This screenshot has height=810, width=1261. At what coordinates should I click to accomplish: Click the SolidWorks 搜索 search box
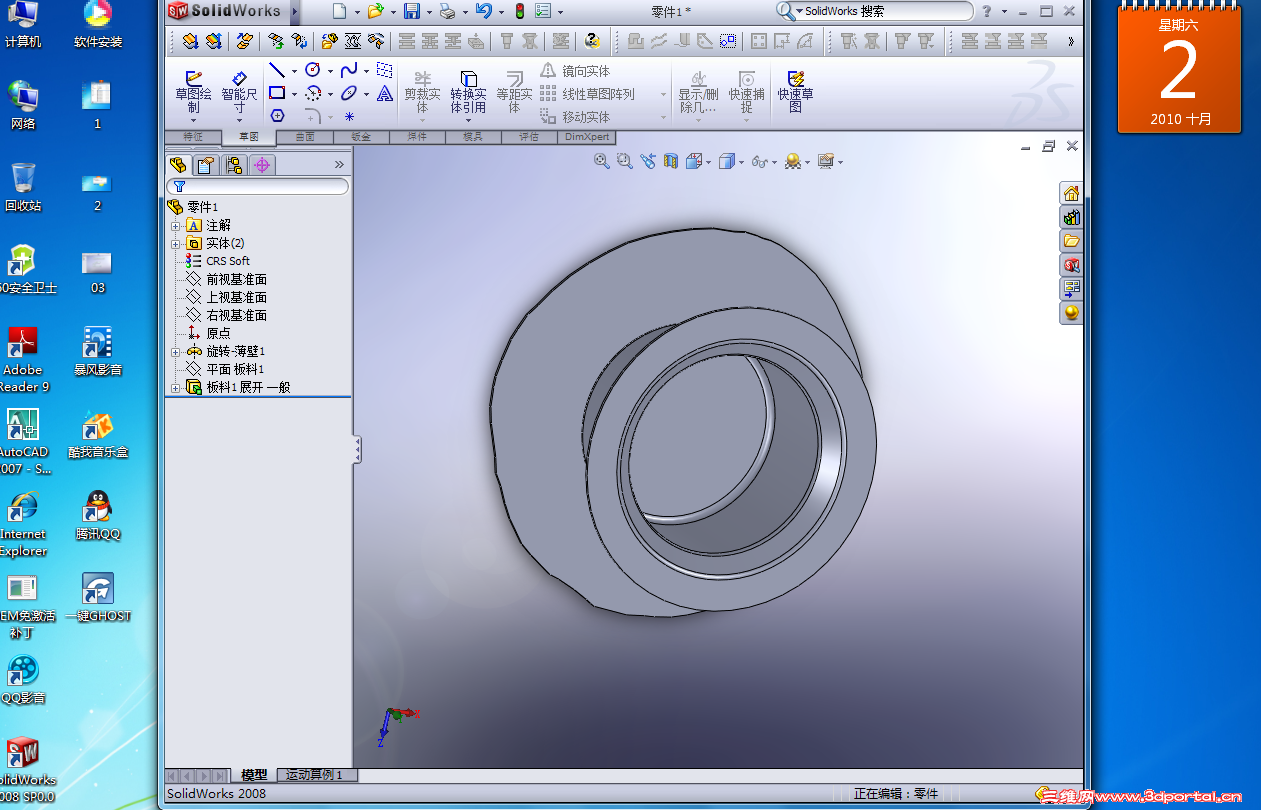click(873, 11)
